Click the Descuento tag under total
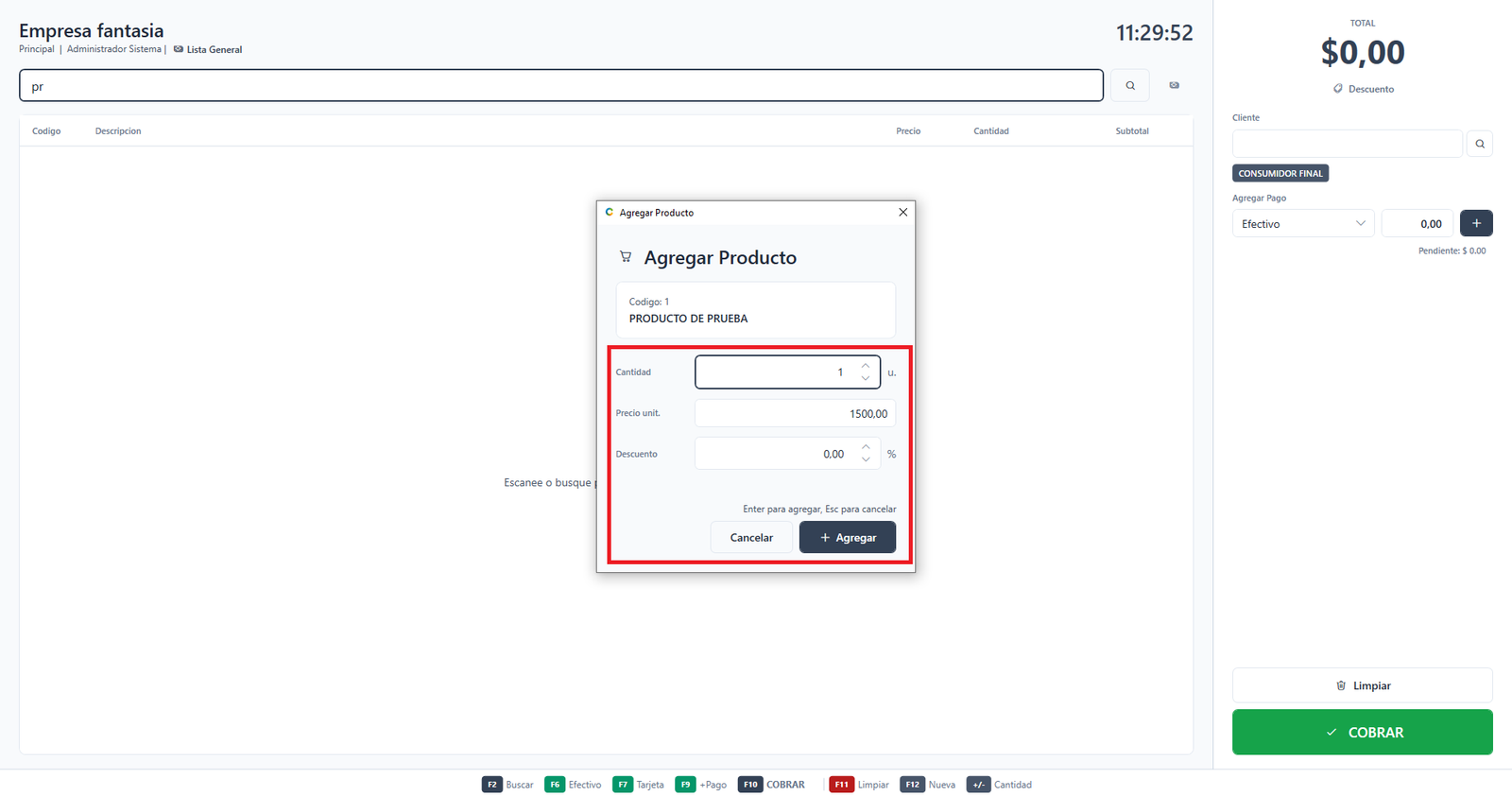Image resolution: width=1512 pixels, height=796 pixels. (1364, 89)
